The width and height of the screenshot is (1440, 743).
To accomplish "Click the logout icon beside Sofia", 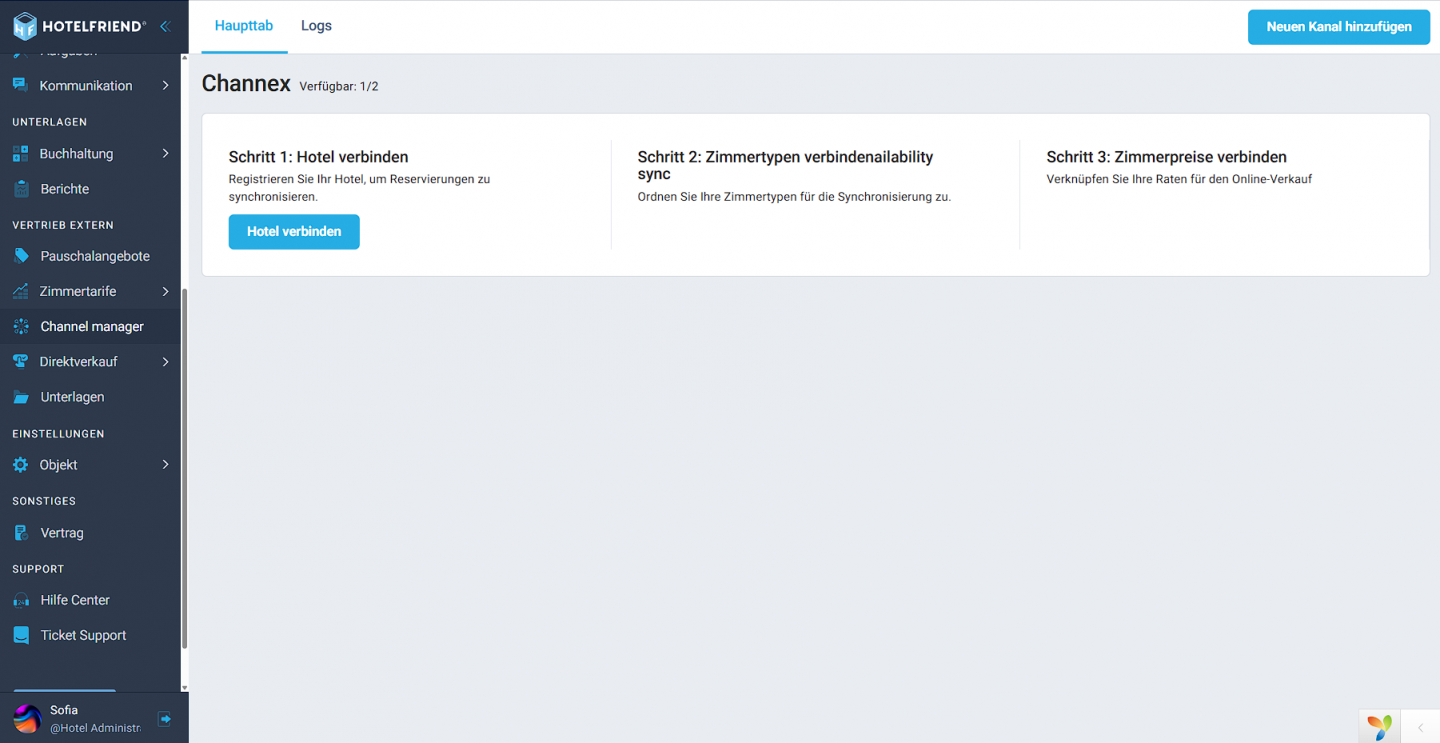I will point(165,718).
